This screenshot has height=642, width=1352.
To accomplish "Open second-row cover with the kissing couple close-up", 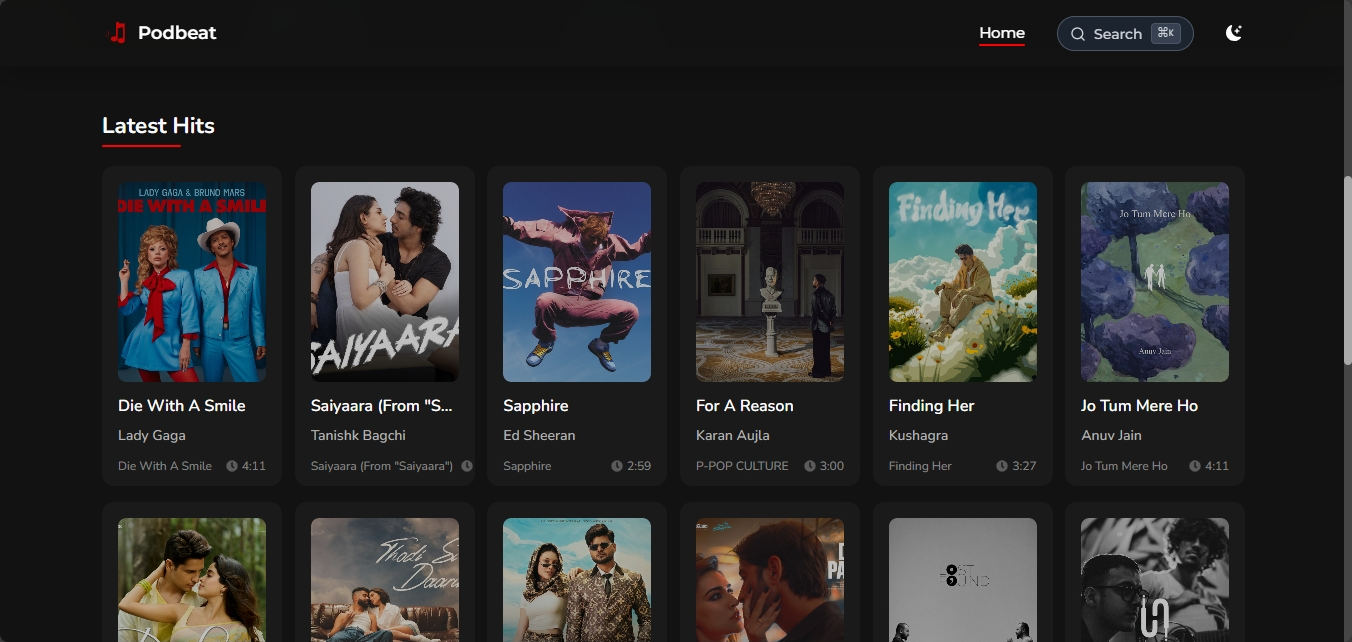I will (770, 580).
